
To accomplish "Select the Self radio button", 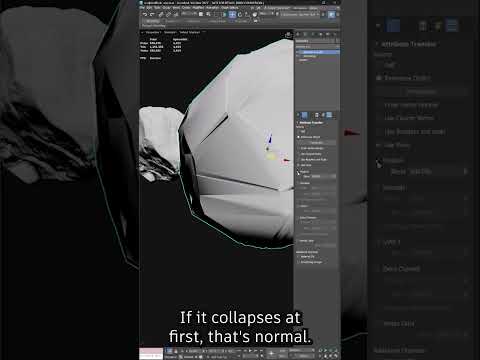I will coord(299,132).
